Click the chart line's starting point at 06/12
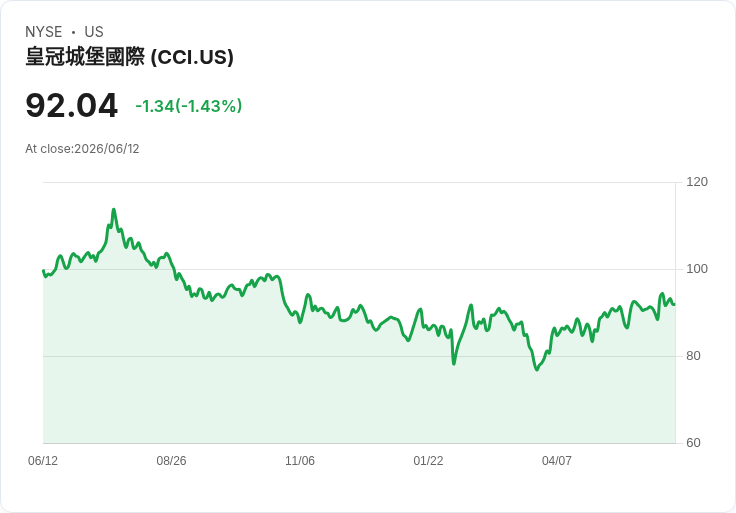This screenshot has height=513, width=736. [43, 271]
